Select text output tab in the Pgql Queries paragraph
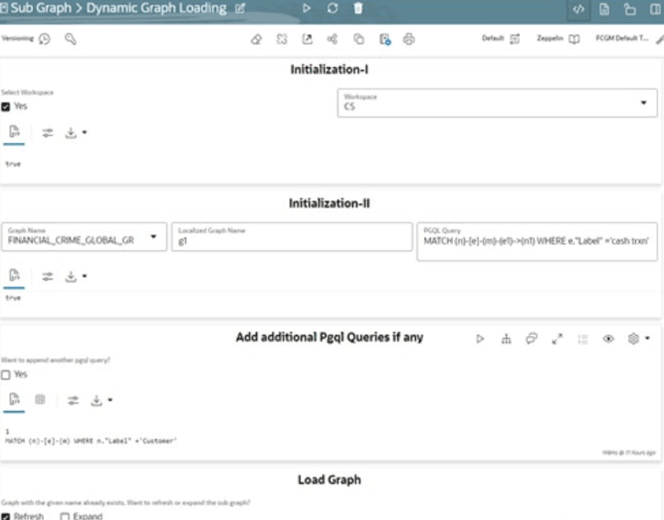 (14, 399)
